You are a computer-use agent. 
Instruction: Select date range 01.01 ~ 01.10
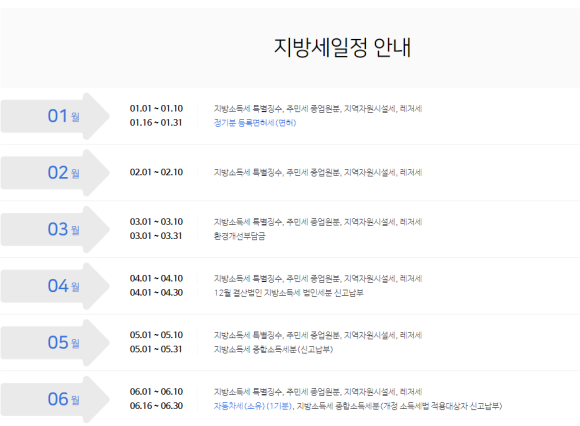point(156,109)
